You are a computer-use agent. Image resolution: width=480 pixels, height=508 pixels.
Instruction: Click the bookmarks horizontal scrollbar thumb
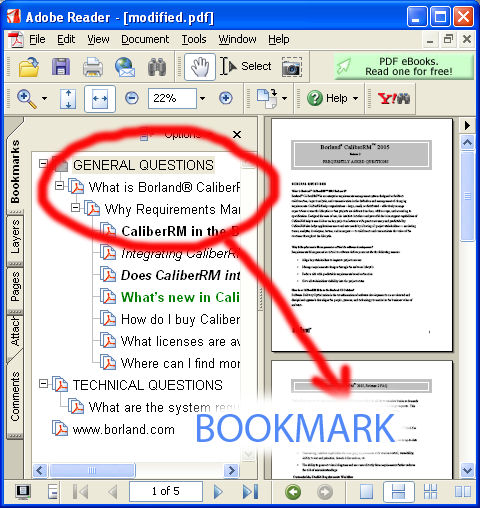pyautogui.click(x=92, y=470)
